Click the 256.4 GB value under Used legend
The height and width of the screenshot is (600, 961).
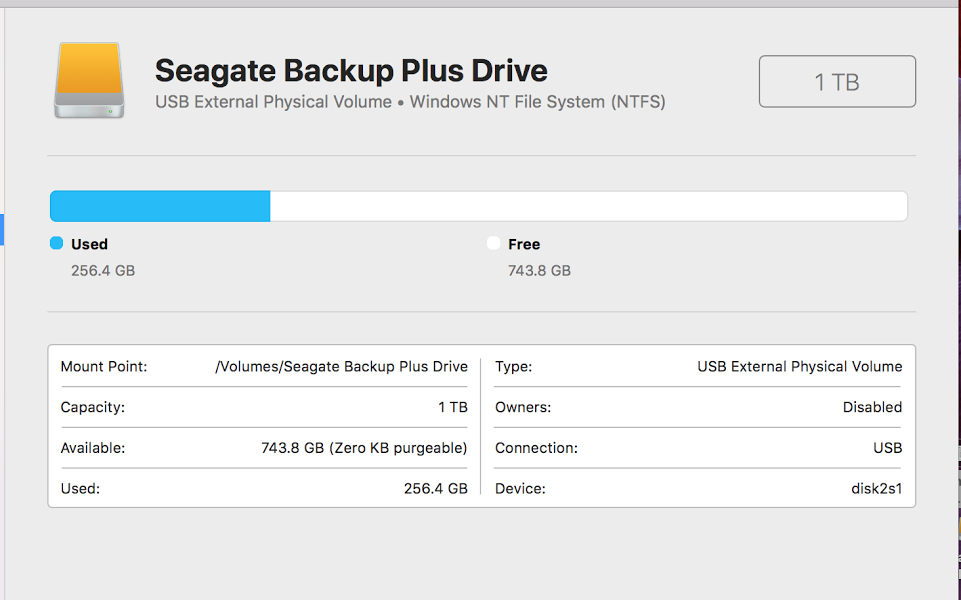[x=103, y=271]
